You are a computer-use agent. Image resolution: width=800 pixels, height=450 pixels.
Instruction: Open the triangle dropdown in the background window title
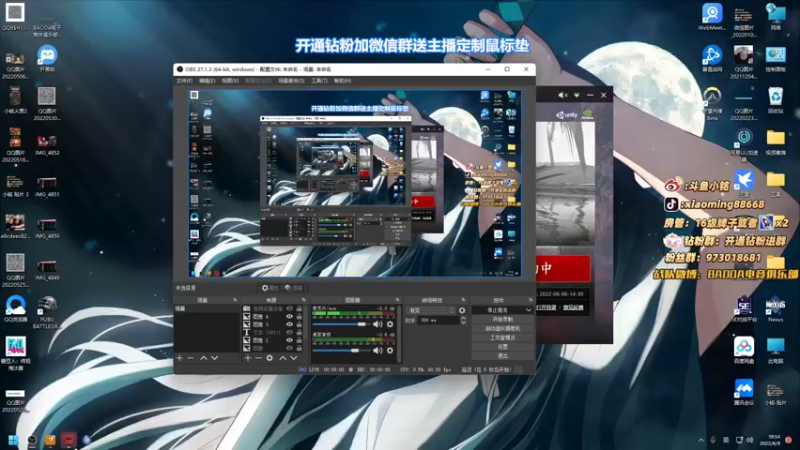pyautogui.click(x=577, y=95)
